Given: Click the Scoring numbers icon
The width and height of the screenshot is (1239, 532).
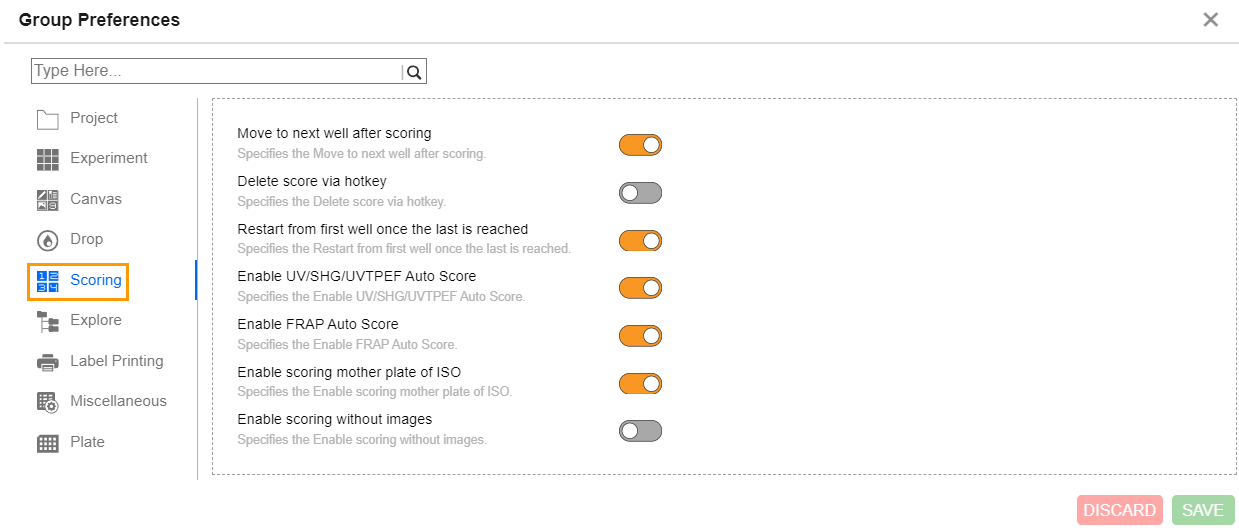Looking at the screenshot, I should pyautogui.click(x=48, y=281).
